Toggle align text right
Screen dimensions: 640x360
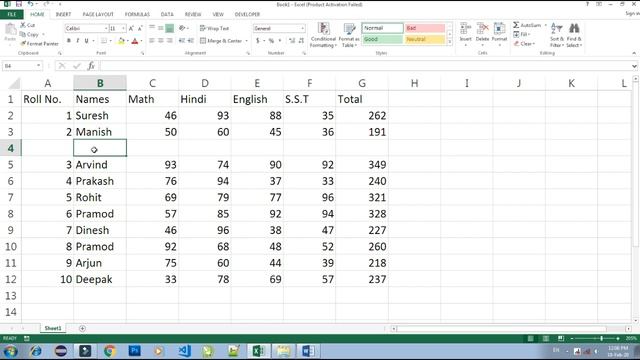(169, 41)
